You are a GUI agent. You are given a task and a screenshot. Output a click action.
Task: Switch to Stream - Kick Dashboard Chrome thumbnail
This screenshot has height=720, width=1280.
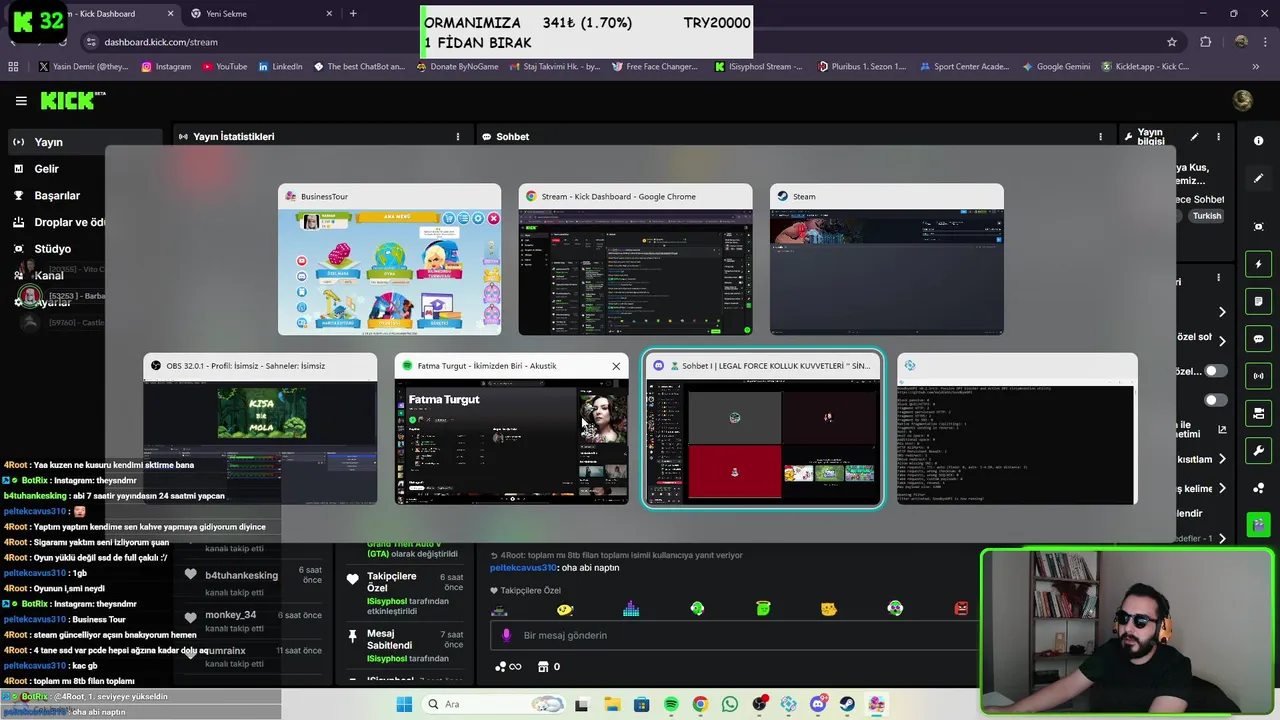[x=635, y=259]
